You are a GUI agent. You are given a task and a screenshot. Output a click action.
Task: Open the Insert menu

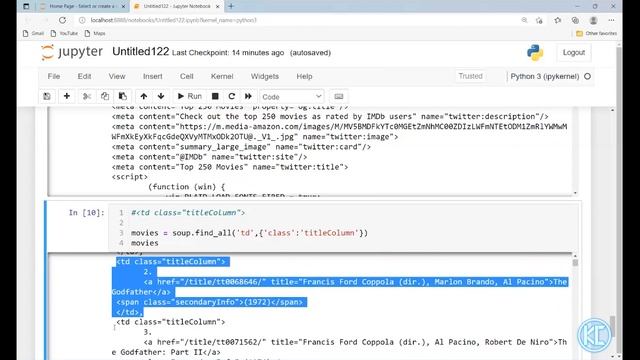point(153,76)
